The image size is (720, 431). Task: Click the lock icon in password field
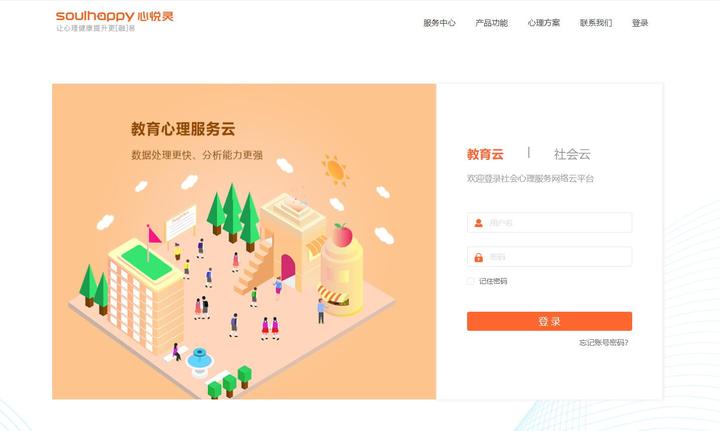[x=478, y=257]
